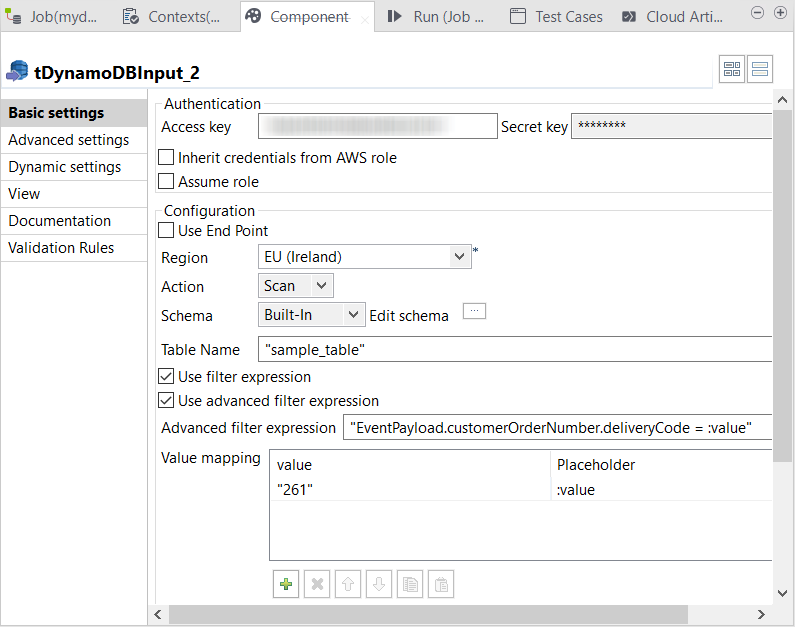Screen dimensions: 795x627
Task: Switch to stacked rows layout icon
Action: [760, 69]
